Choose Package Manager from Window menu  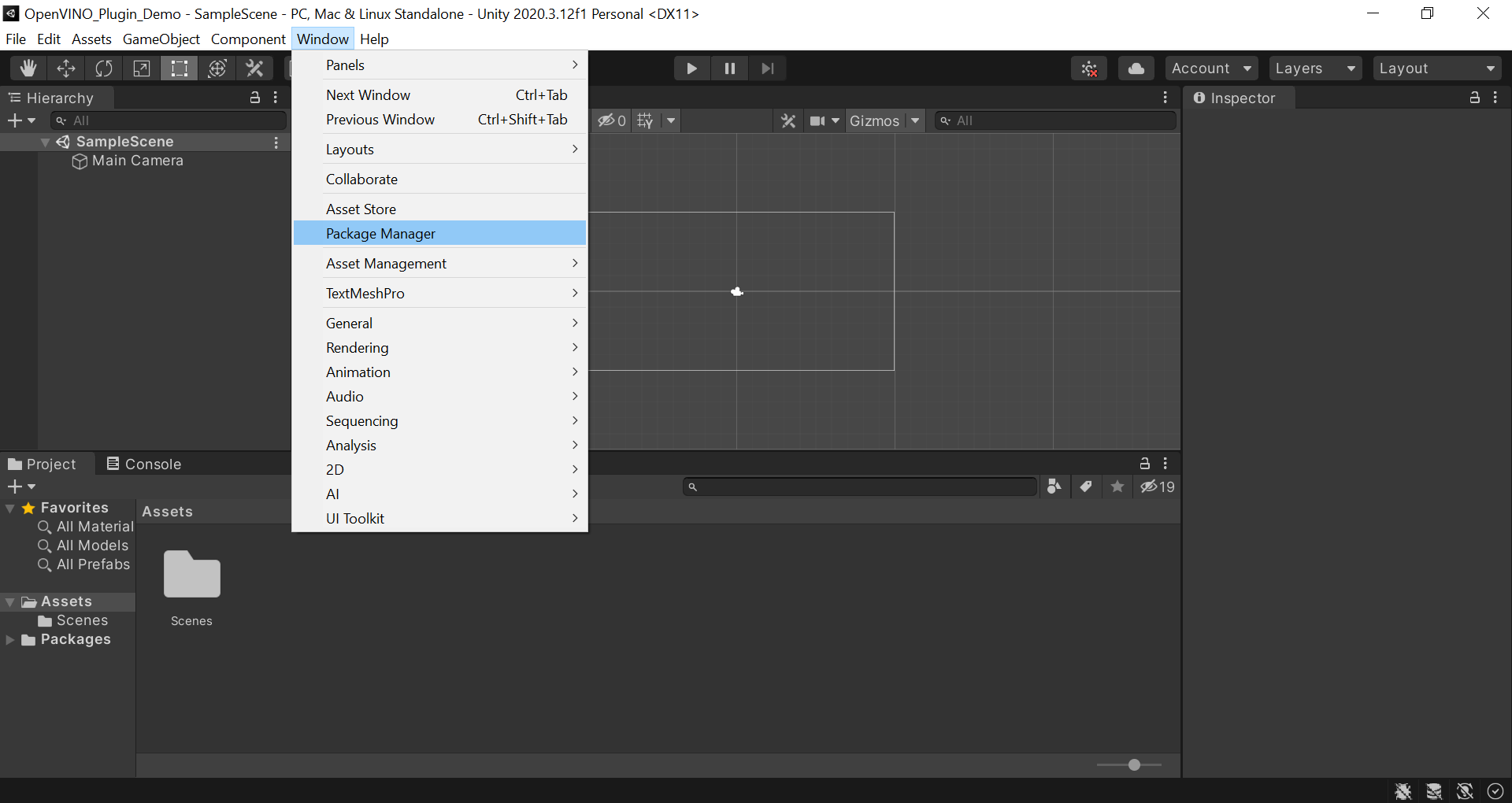tap(380, 234)
